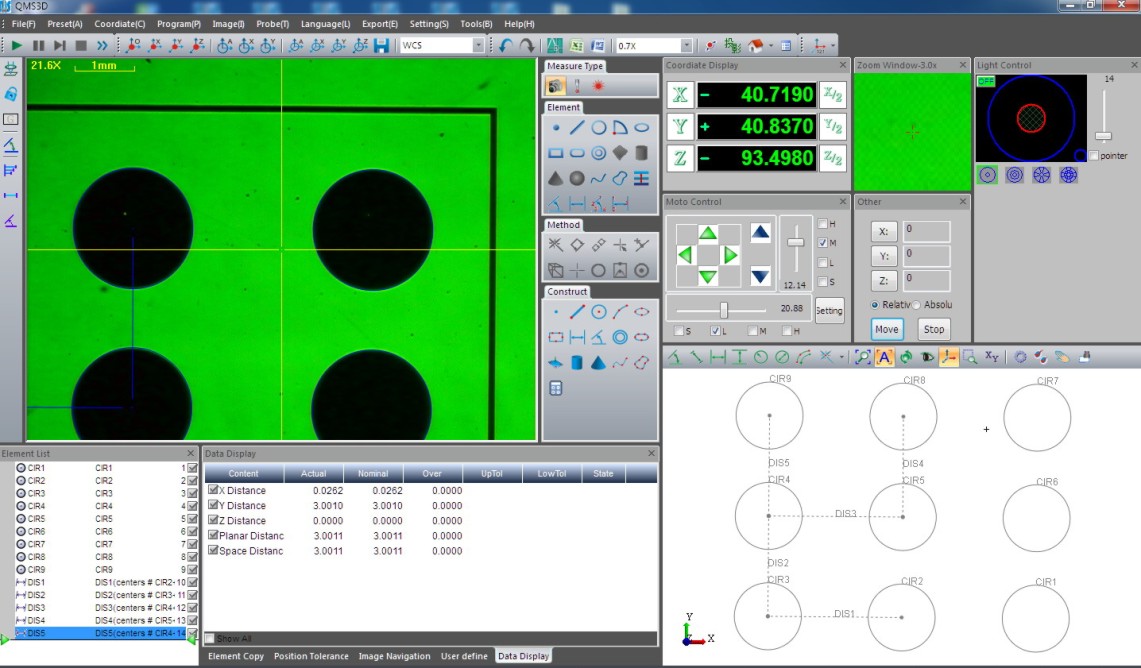
Task: Select the Sphere element tool
Action: [x=577, y=178]
